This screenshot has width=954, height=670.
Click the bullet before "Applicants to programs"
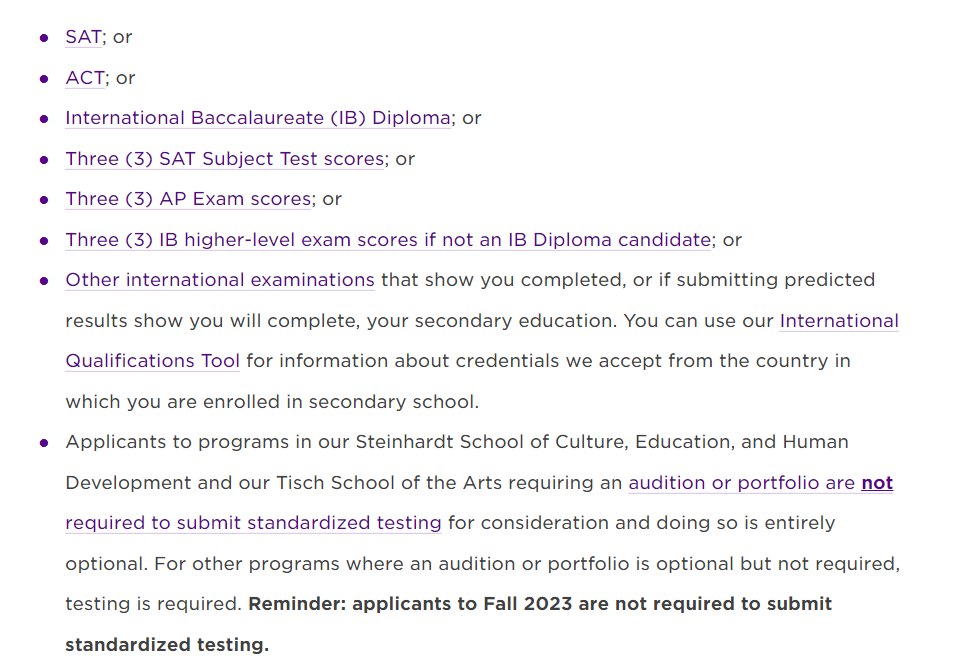point(44,442)
